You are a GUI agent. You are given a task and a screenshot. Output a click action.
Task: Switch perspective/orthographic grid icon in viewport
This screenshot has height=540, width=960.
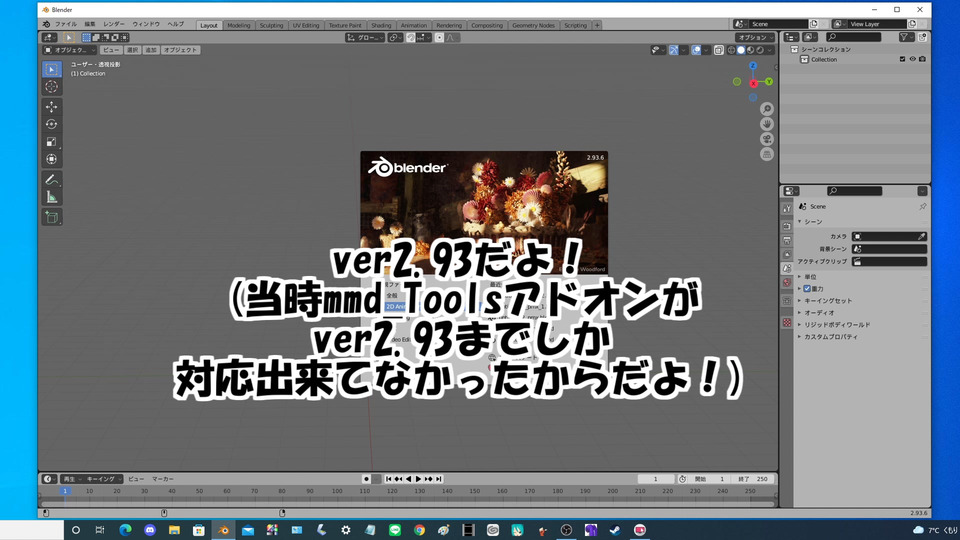[767, 154]
